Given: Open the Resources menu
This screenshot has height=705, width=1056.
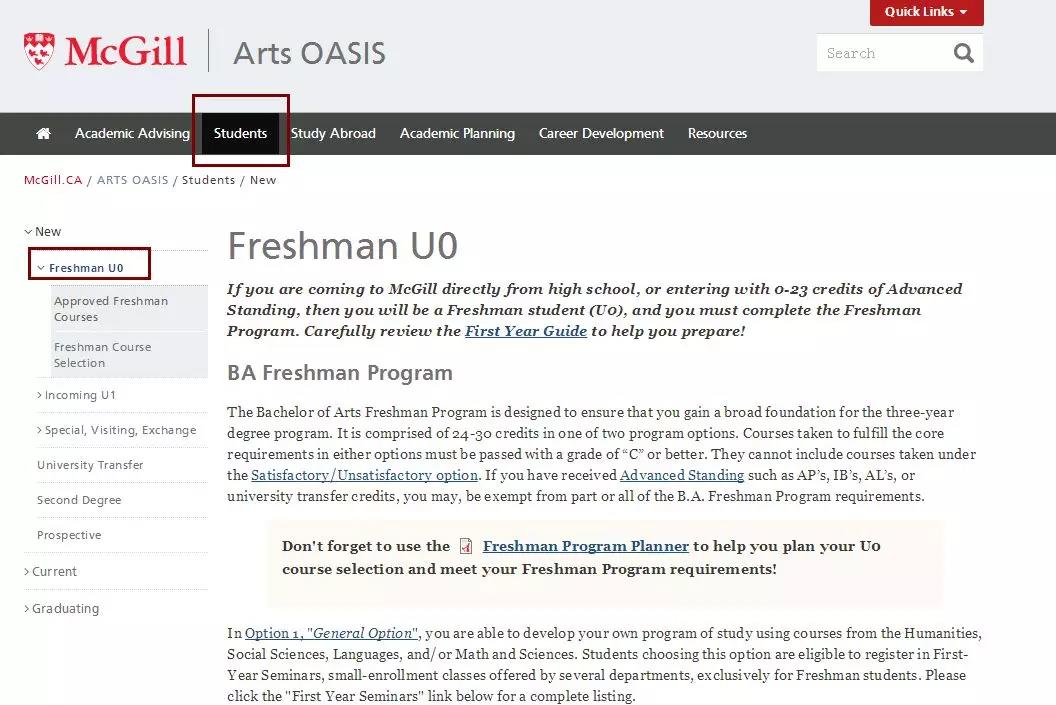Looking at the screenshot, I should (x=717, y=133).
